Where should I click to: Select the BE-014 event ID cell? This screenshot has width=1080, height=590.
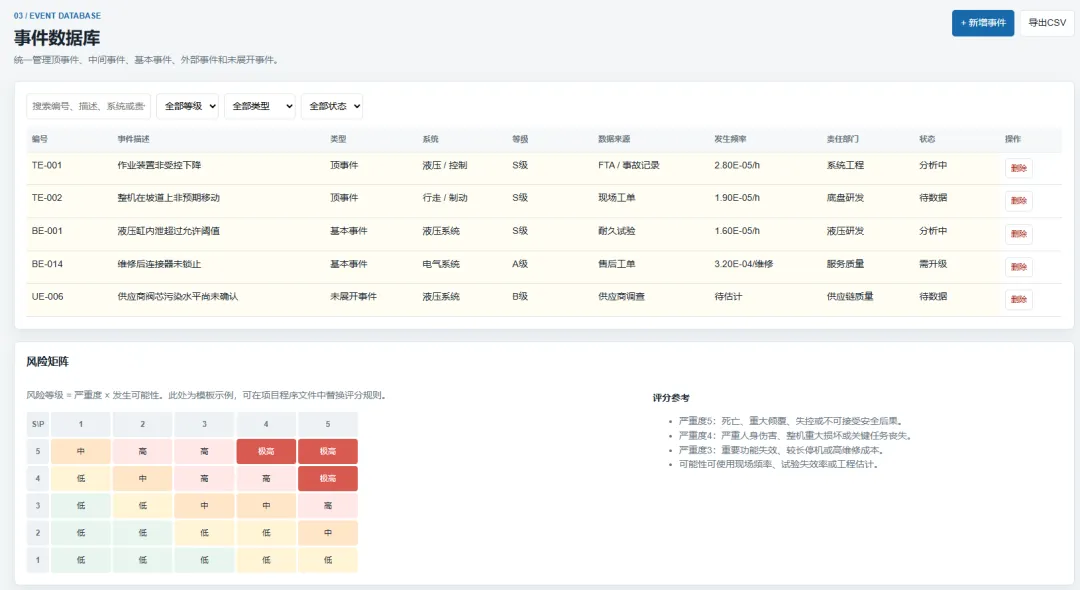pos(47,264)
